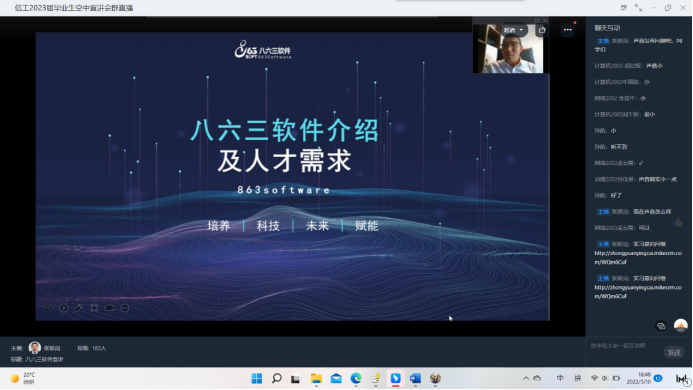
Task: Click the next-slide arrow on slide controls
Action: click(64, 308)
